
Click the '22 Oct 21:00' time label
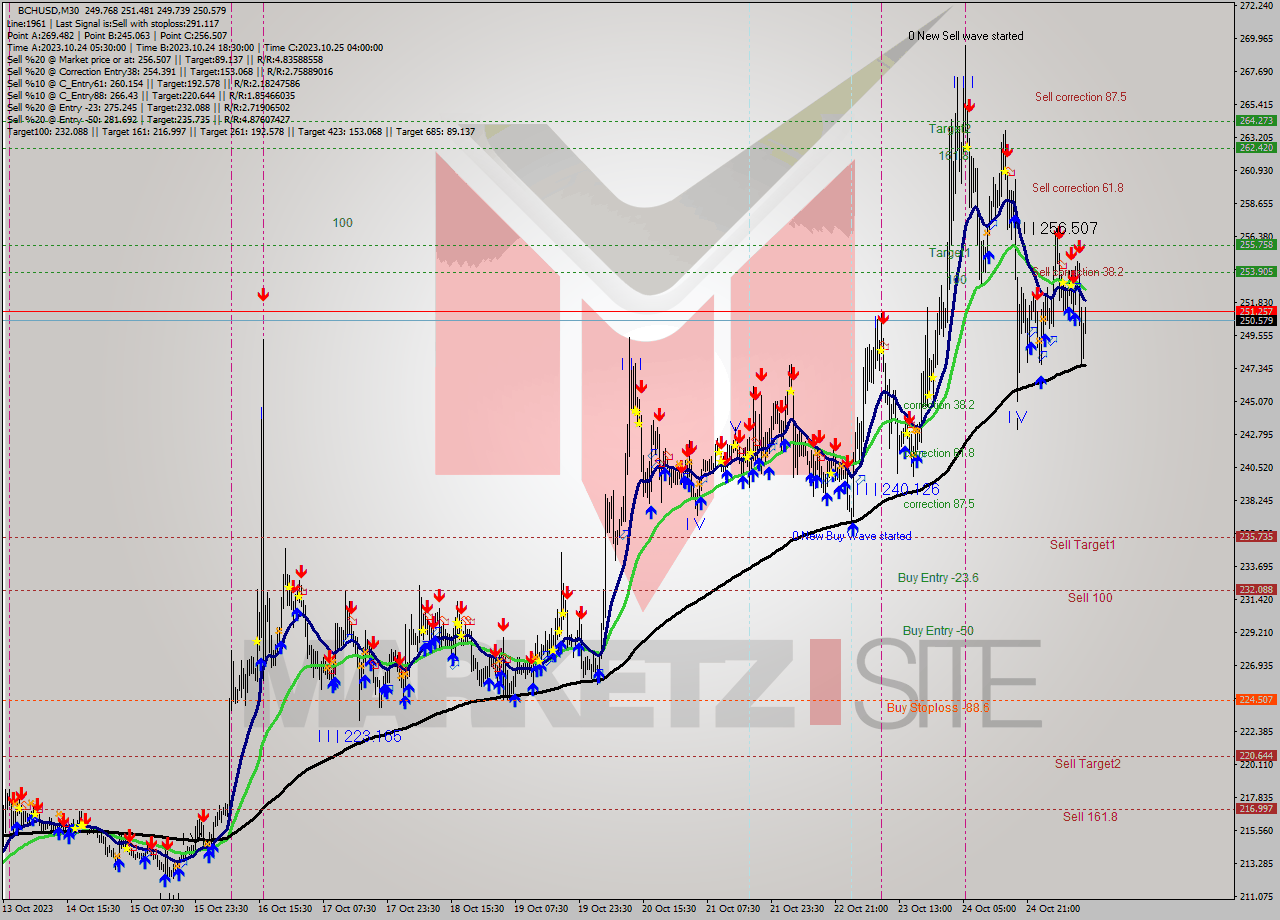pos(860,909)
